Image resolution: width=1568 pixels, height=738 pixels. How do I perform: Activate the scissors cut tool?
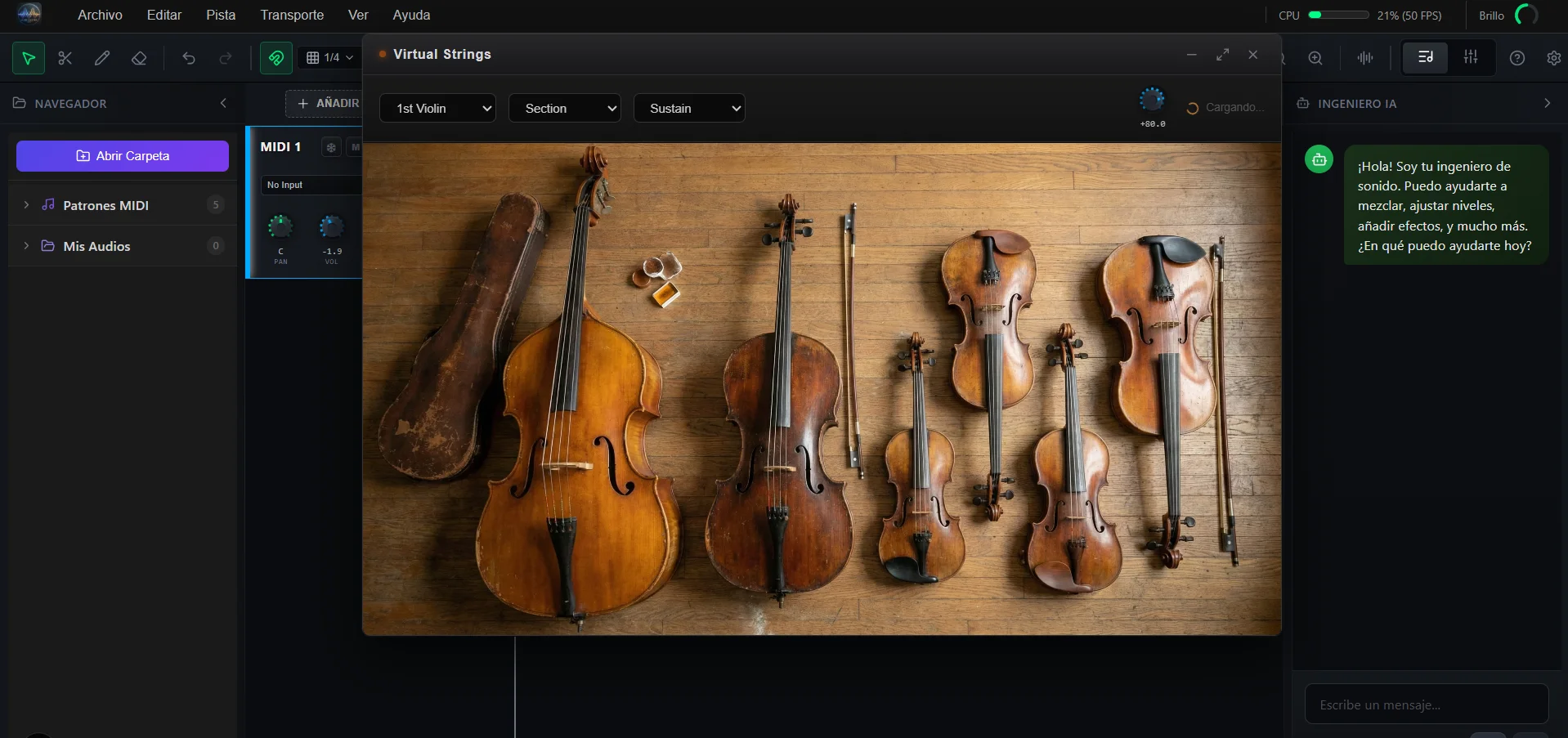(65, 58)
